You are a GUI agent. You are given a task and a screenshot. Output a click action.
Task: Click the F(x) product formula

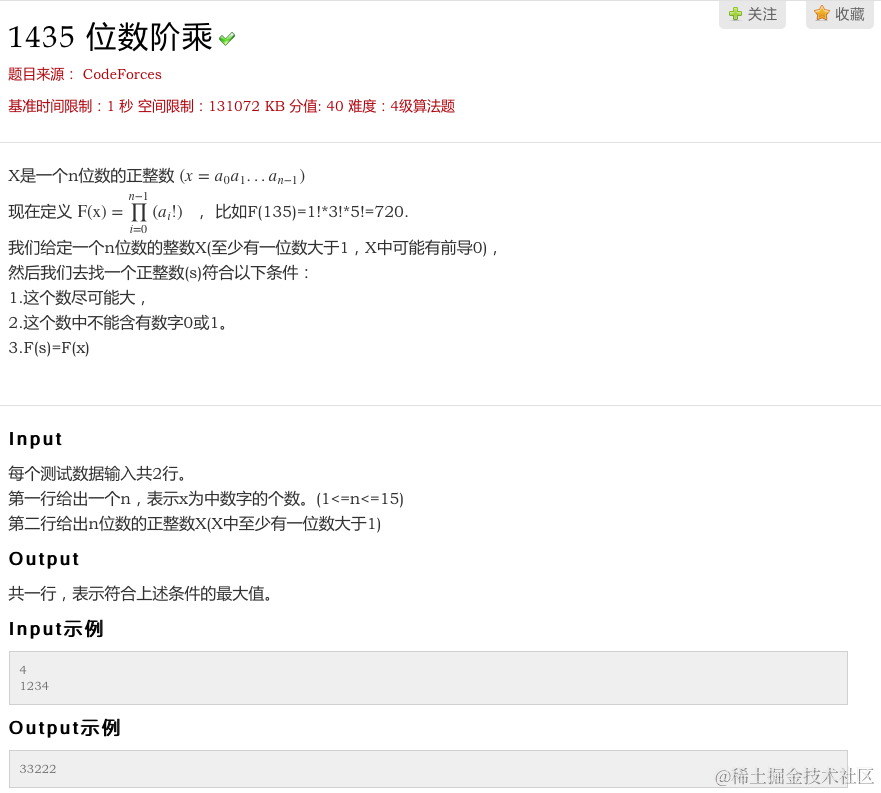pyautogui.click(x=130, y=212)
